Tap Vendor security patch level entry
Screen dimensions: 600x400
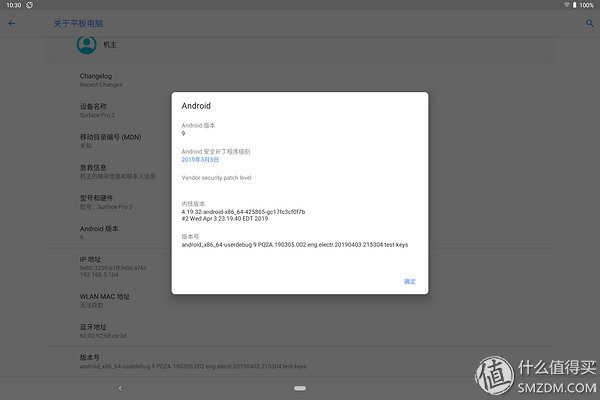tap(217, 178)
